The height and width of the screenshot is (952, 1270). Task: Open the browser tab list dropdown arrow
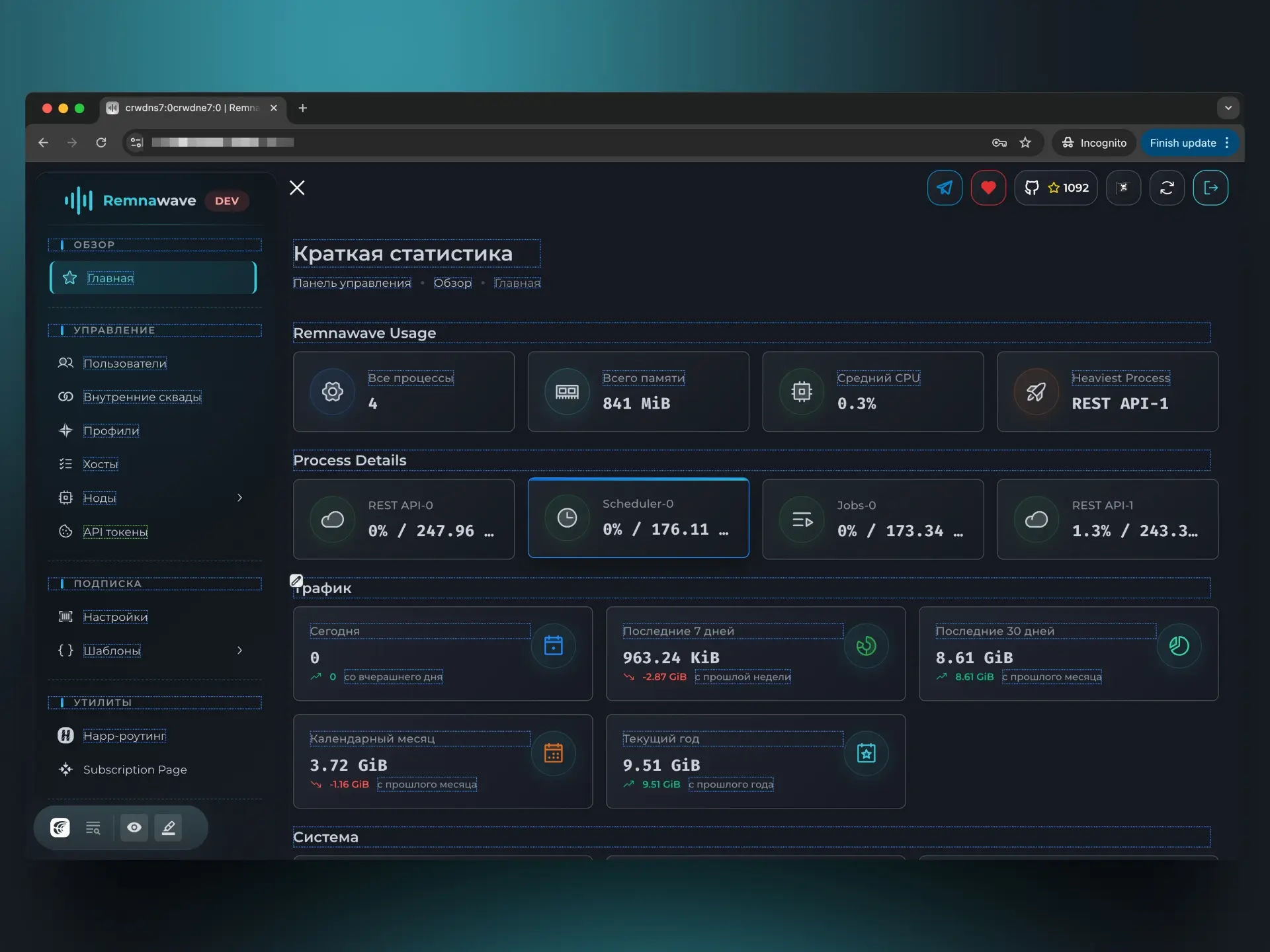[x=1228, y=108]
